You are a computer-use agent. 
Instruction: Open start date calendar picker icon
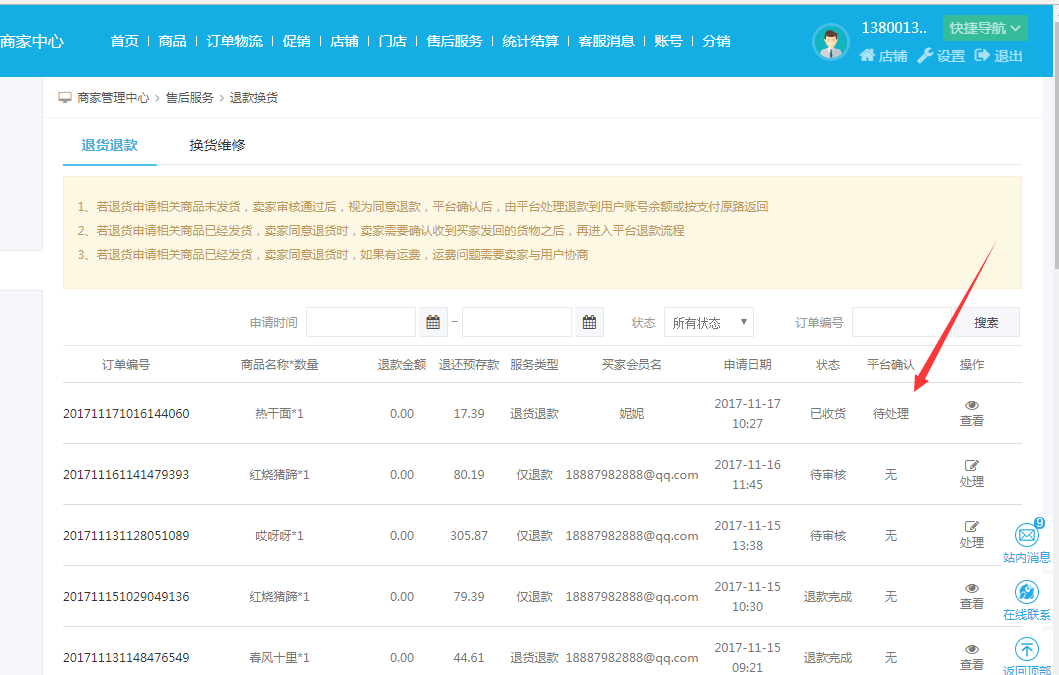click(433, 322)
